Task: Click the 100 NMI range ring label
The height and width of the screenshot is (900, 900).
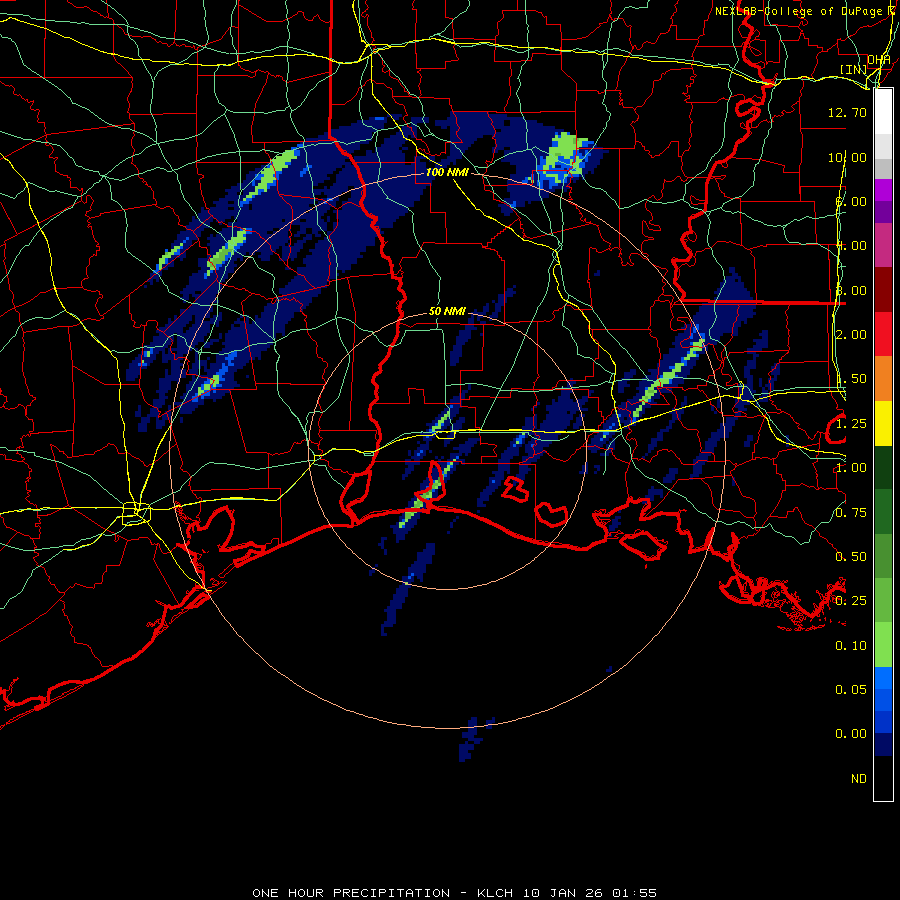Action: (447, 172)
